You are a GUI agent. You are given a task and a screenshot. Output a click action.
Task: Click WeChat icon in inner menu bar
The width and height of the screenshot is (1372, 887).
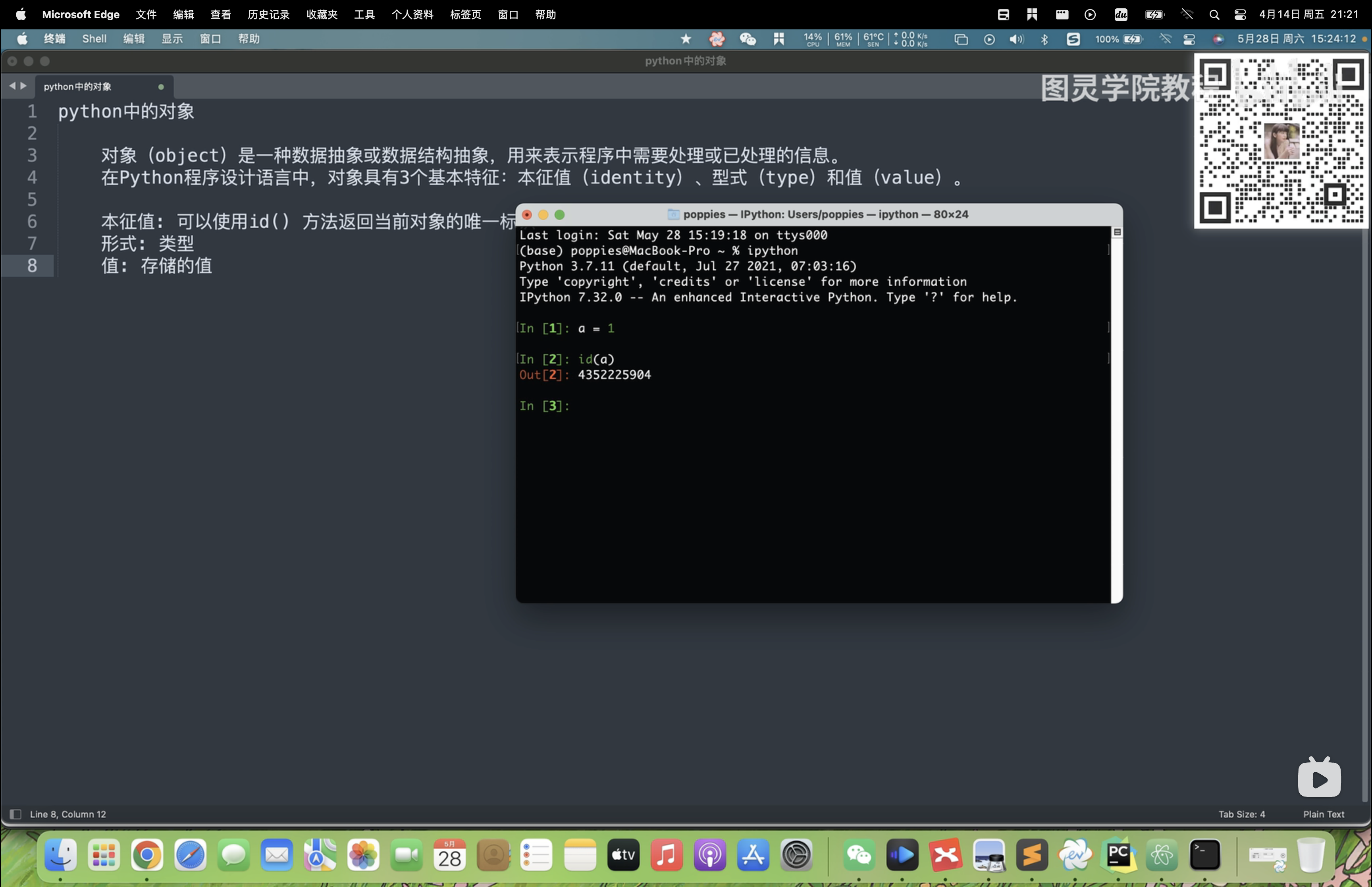coord(747,39)
